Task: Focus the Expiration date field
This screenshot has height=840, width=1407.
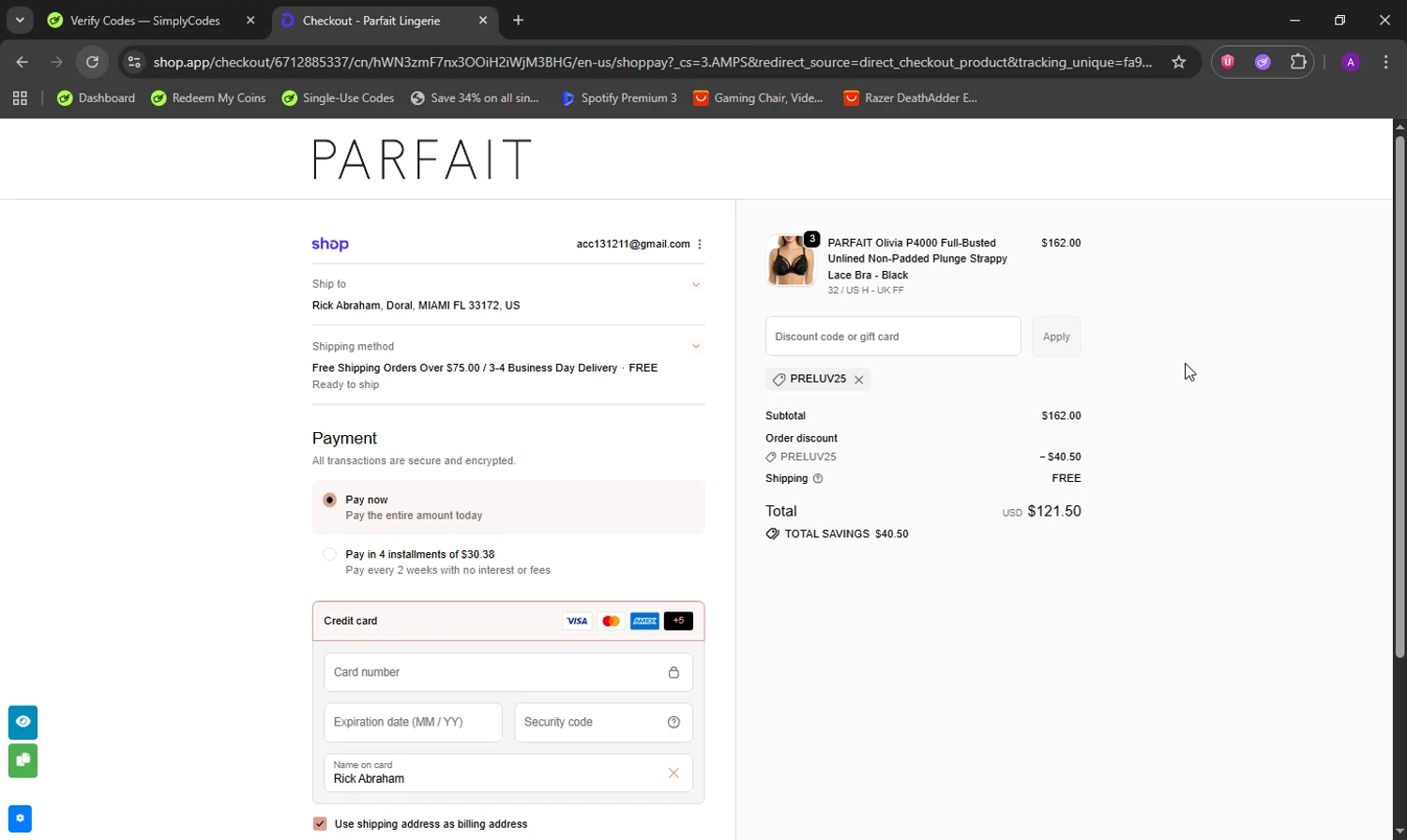Action: [413, 722]
